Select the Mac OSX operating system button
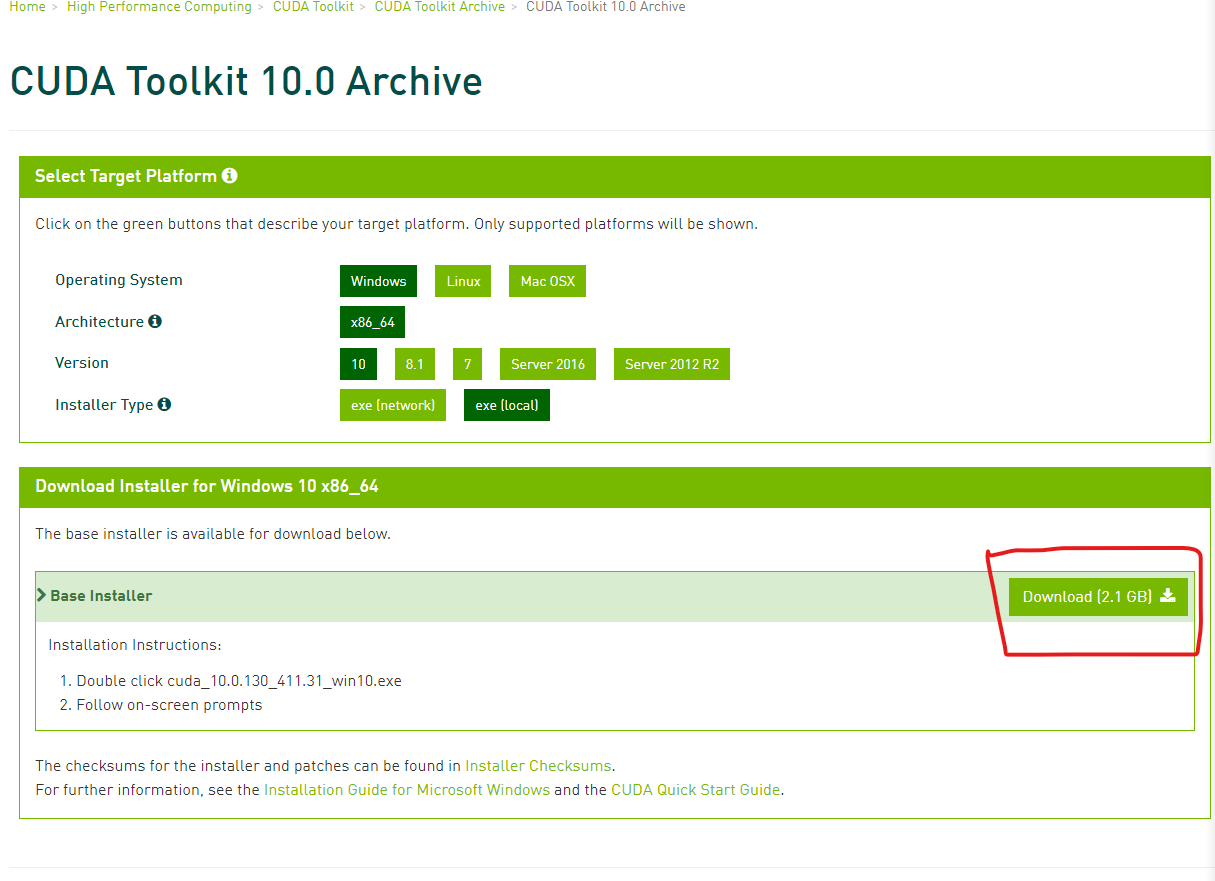This screenshot has height=881, width=1215. click(x=547, y=281)
